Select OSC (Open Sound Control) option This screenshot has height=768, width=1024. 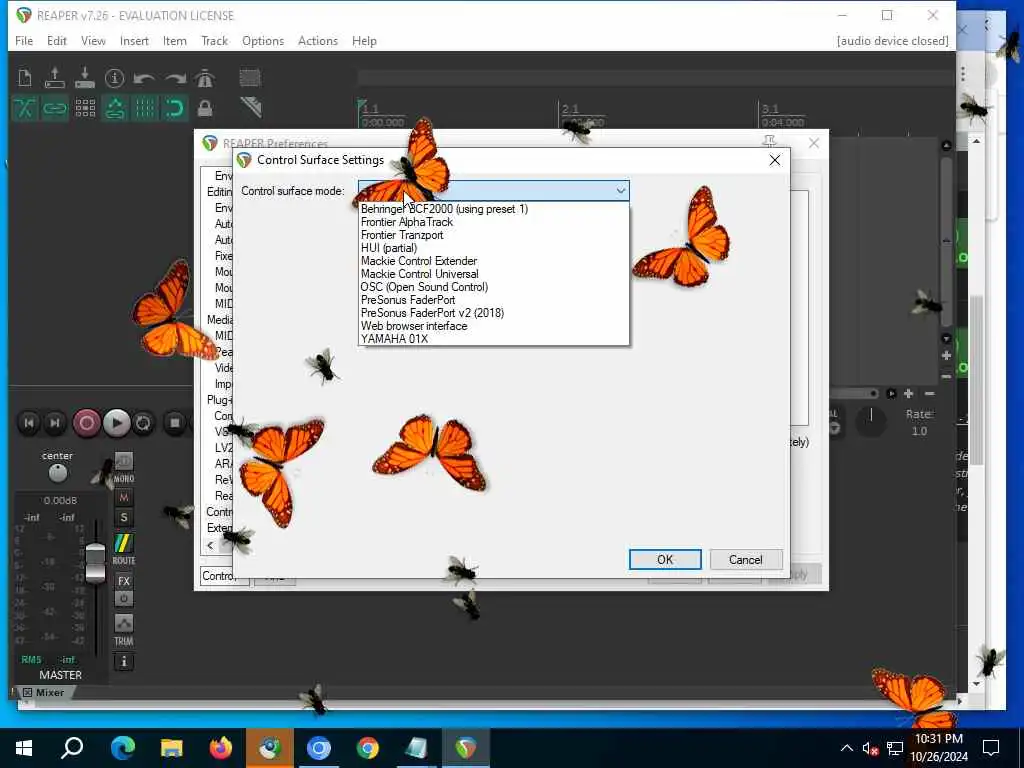point(494,287)
